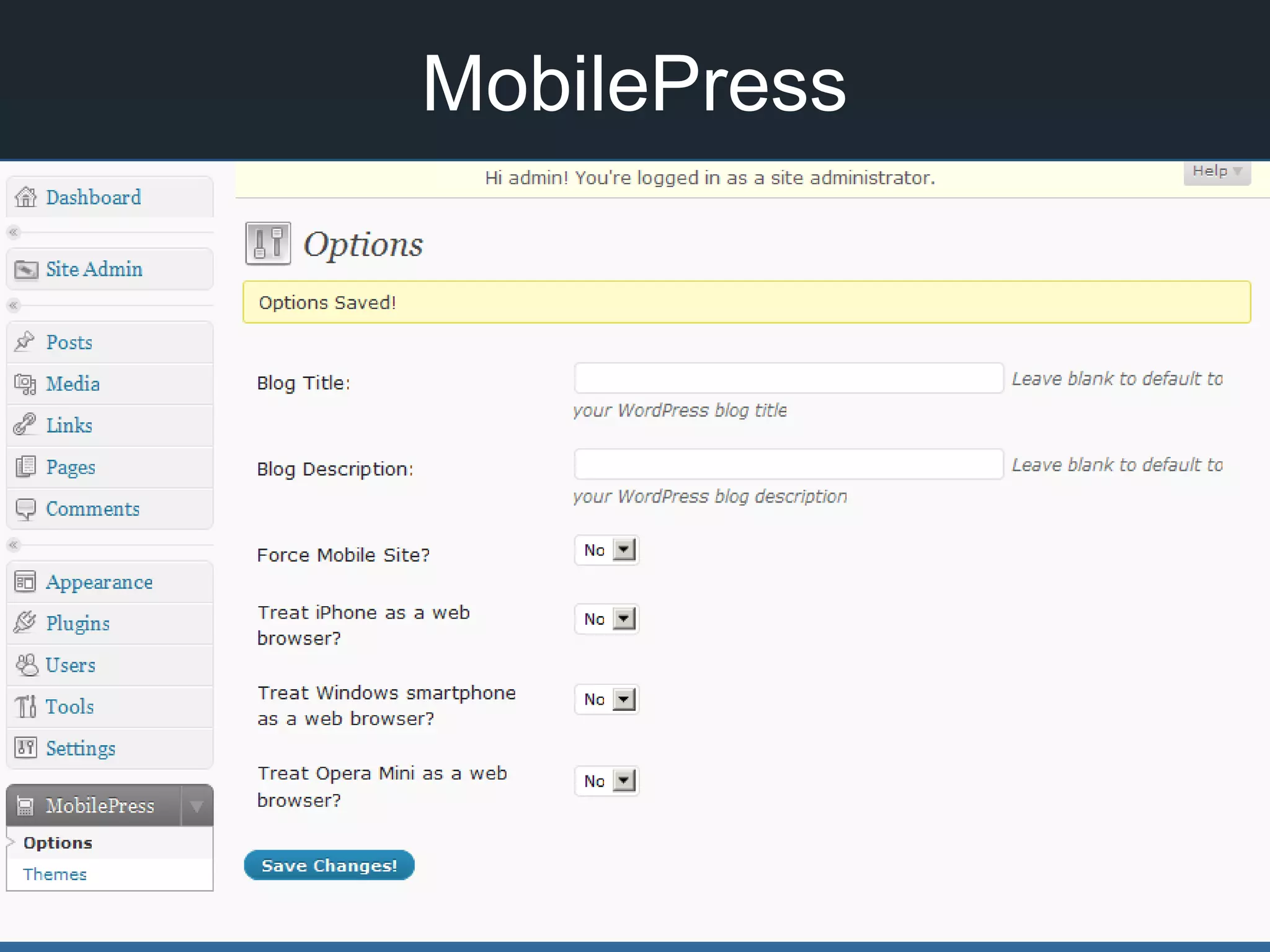The image size is (1270, 952).
Task: Click the Pages icon in sidebar
Action: [x=25, y=467]
